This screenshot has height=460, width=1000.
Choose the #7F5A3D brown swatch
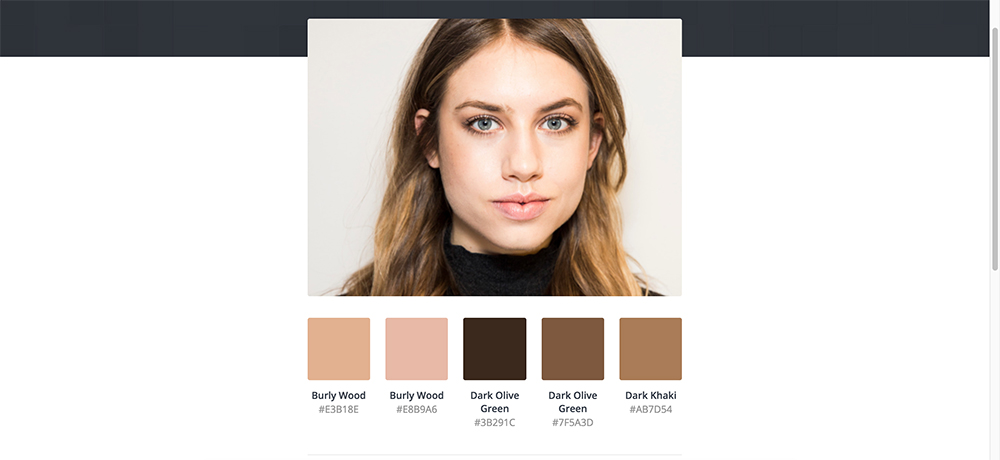coord(573,349)
